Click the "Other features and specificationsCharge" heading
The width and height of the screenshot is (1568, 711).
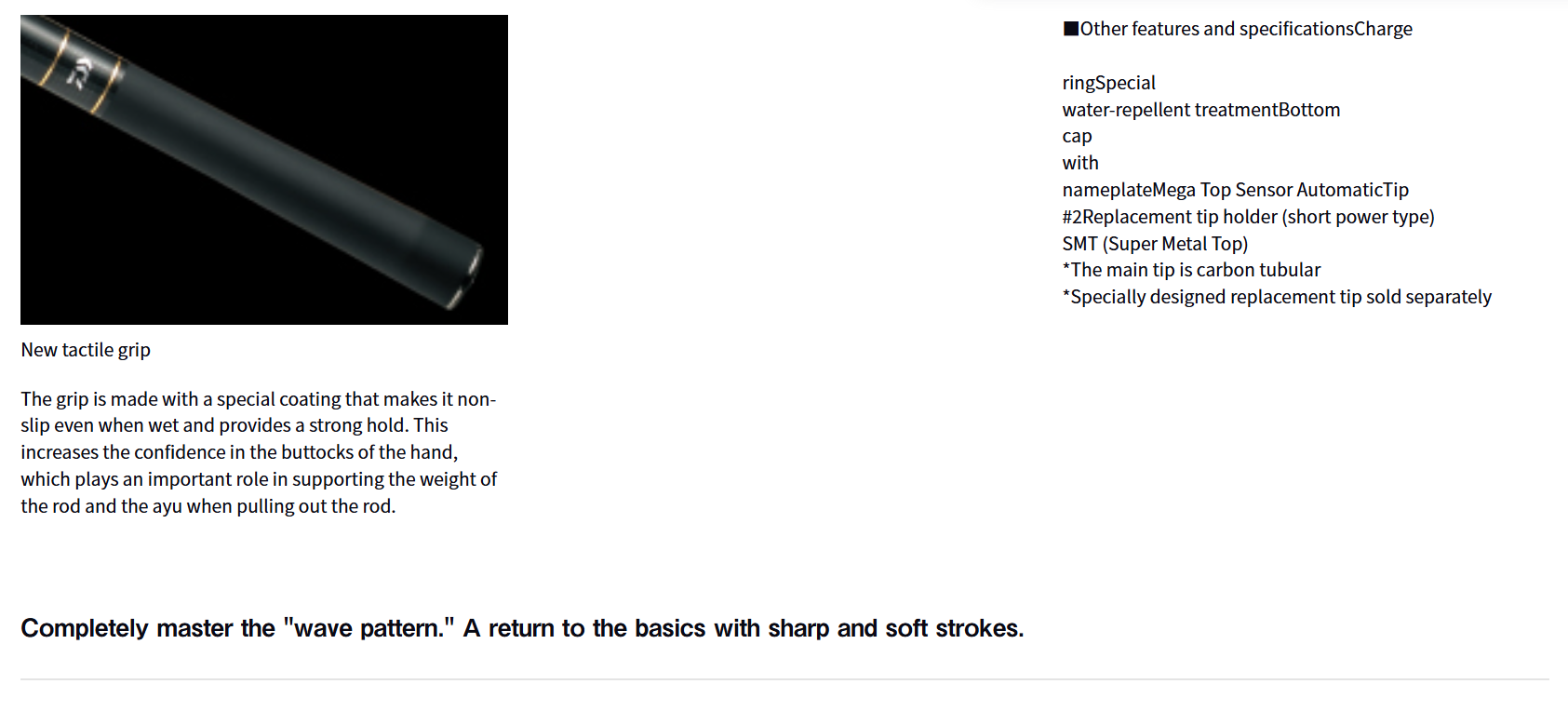pyautogui.click(x=1246, y=29)
